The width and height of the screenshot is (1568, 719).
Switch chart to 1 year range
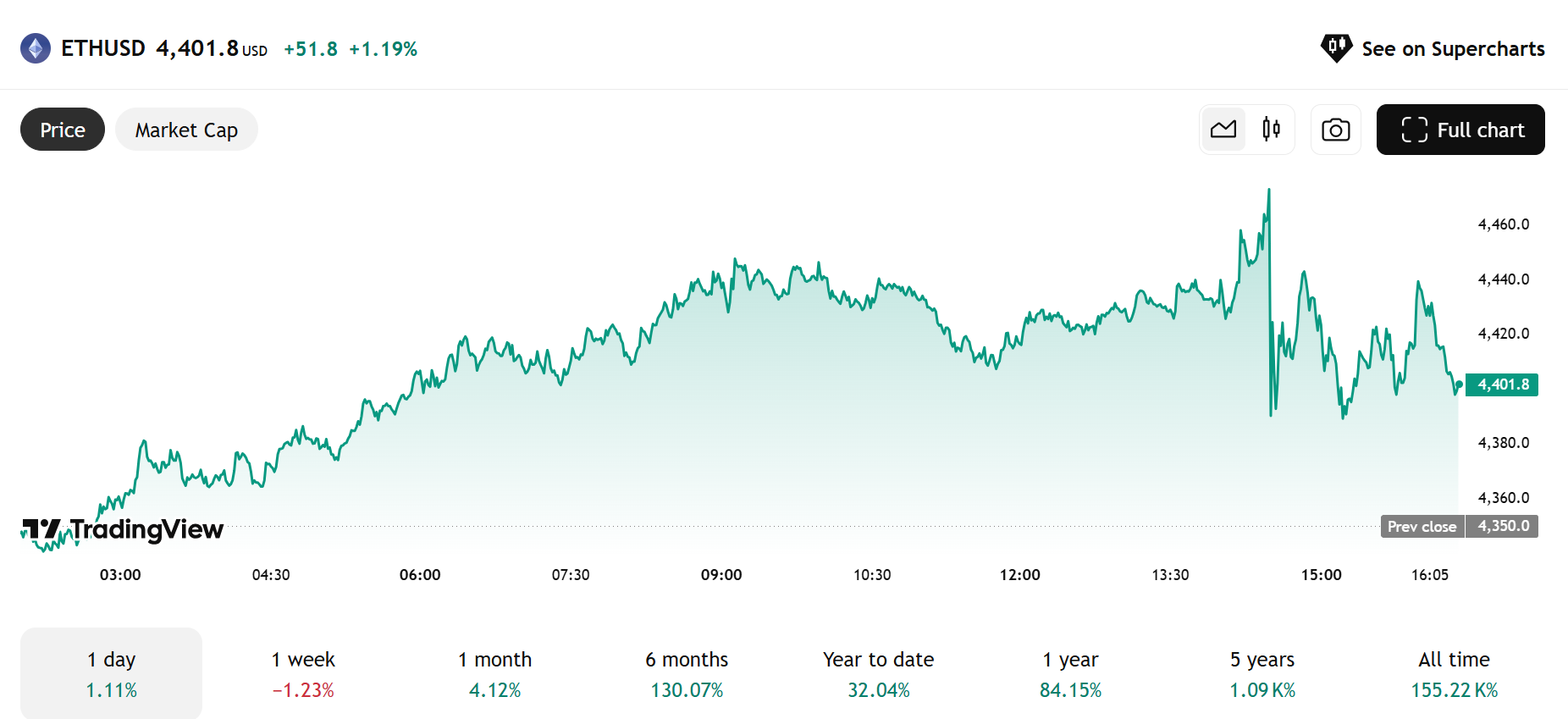click(x=1070, y=673)
